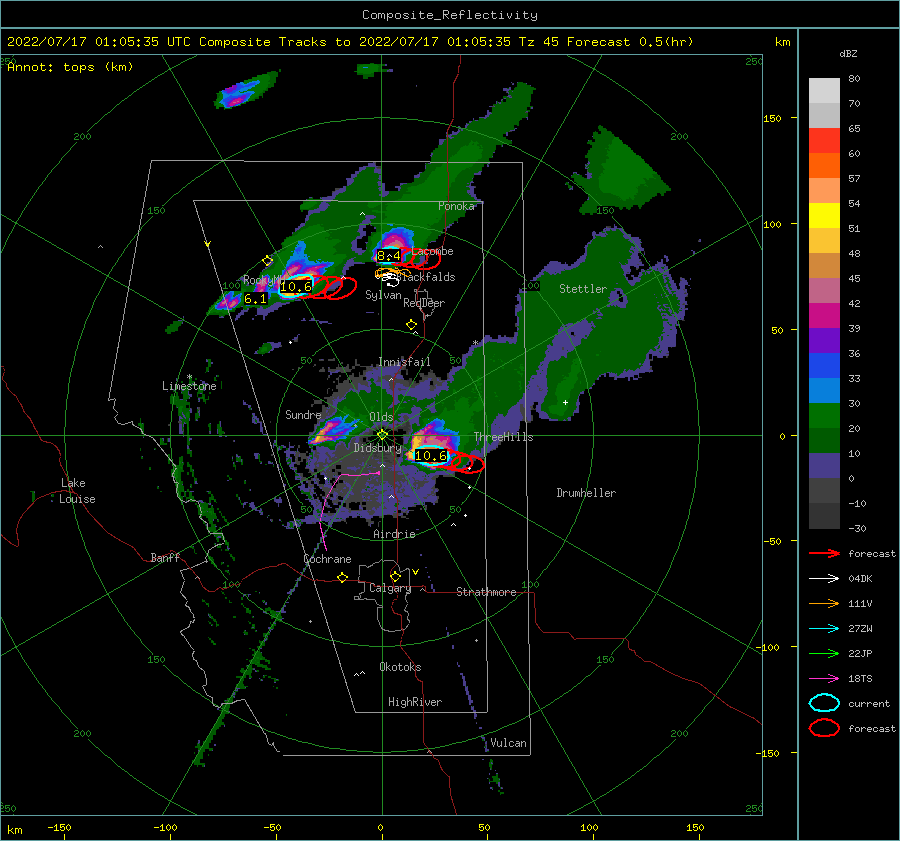Select the cyan 27ZW track arrow
The height and width of the screenshot is (841, 900).
coord(824,629)
